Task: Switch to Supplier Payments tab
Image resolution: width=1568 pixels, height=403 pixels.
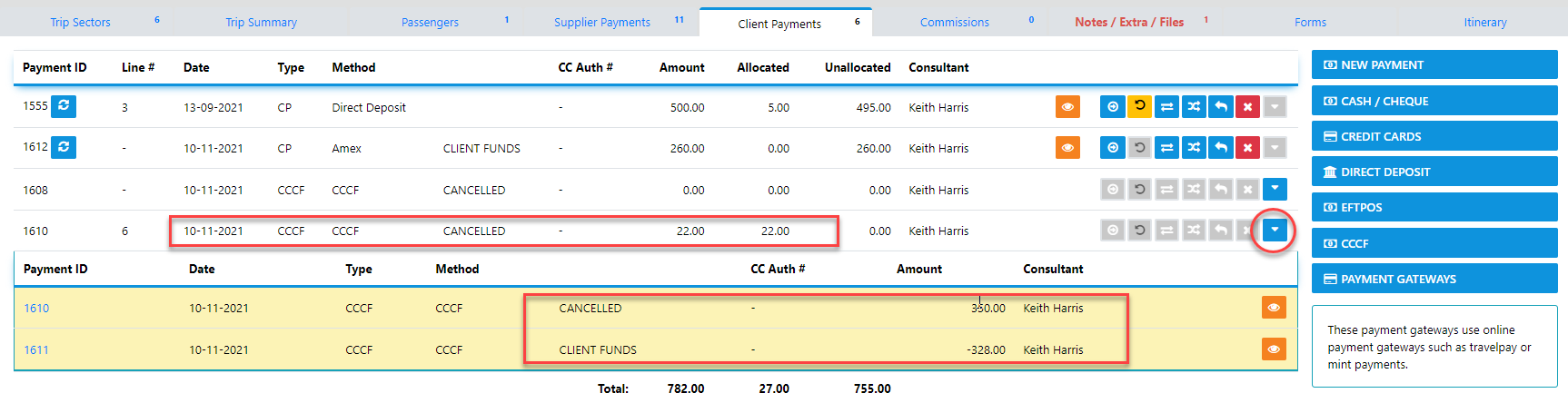Action: point(602,23)
